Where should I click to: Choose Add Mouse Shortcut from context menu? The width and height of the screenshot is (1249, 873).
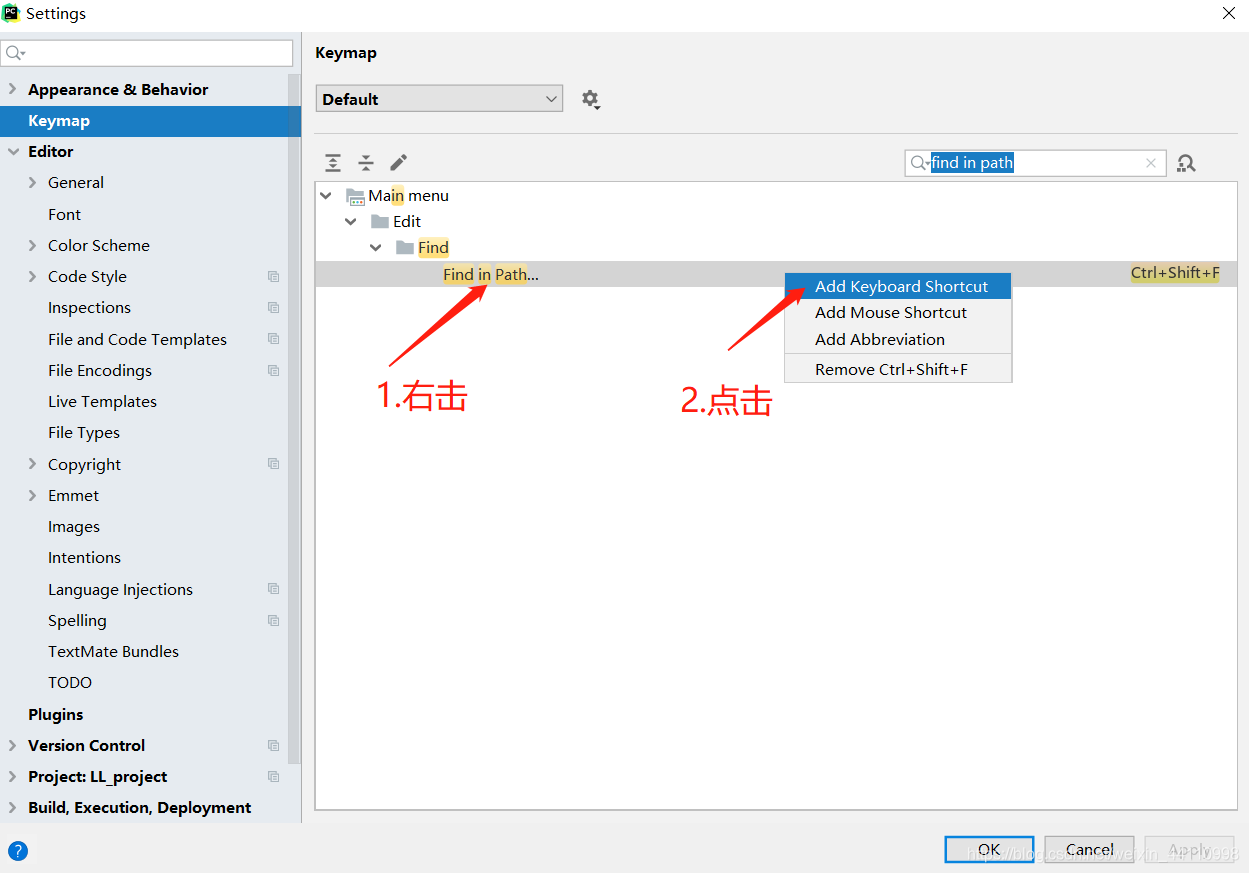click(898, 313)
